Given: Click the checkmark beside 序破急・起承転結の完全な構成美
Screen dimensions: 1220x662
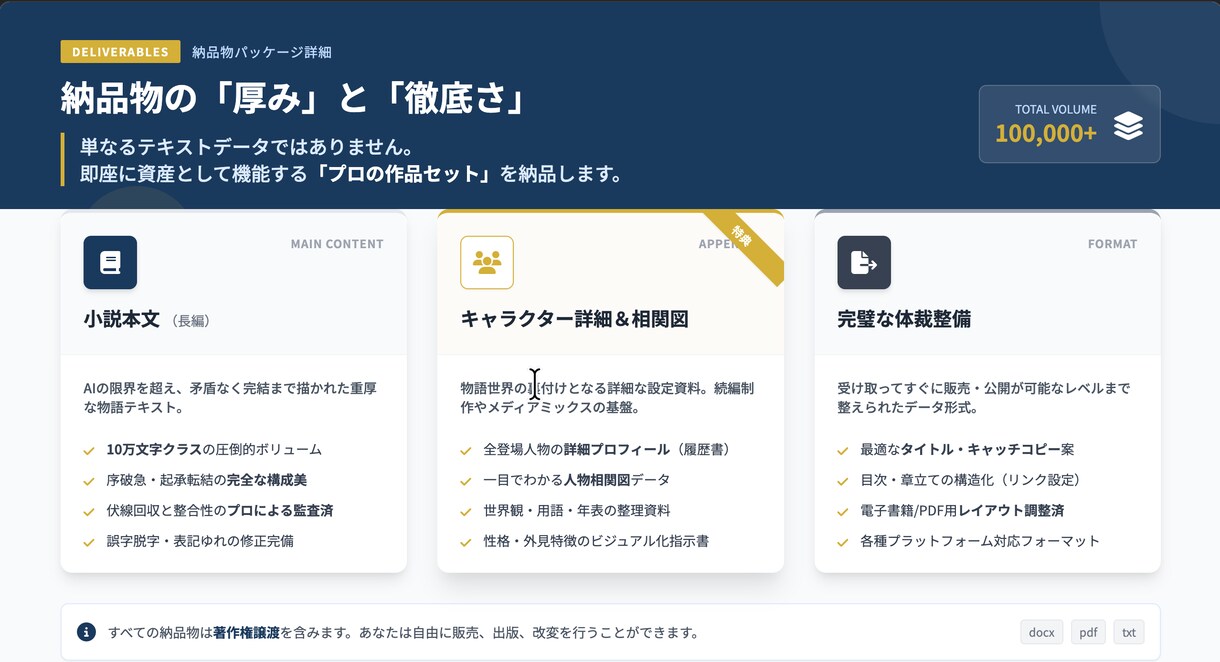Looking at the screenshot, I should tap(89, 481).
